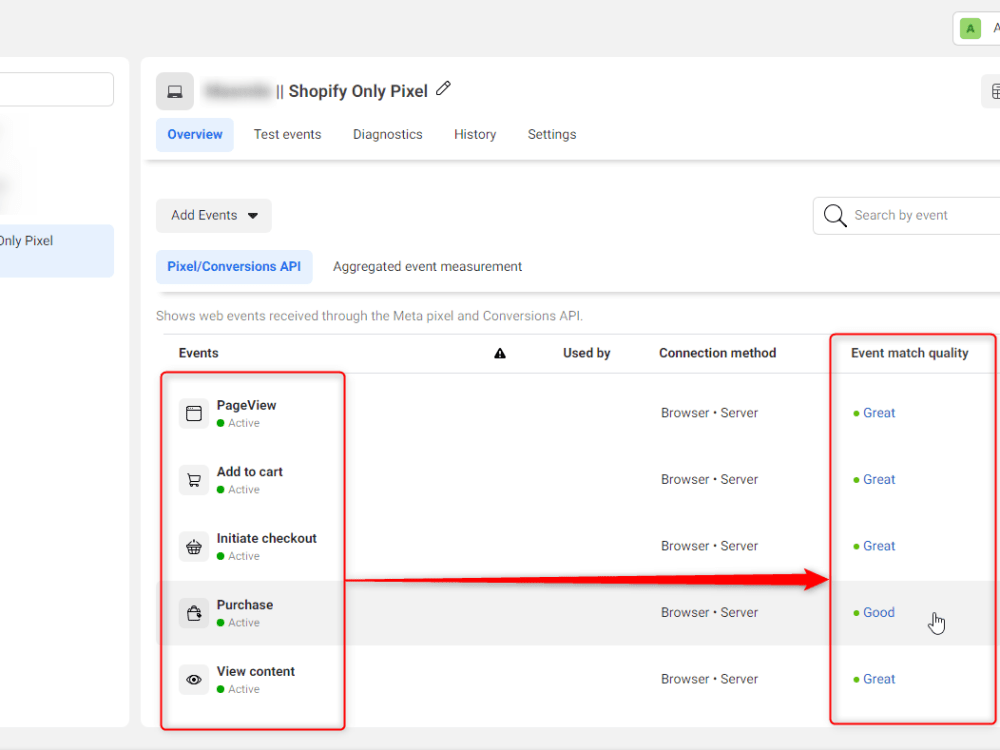Image resolution: width=1000 pixels, height=750 pixels.
Task: Click the Great link for PageView
Action: click(879, 413)
